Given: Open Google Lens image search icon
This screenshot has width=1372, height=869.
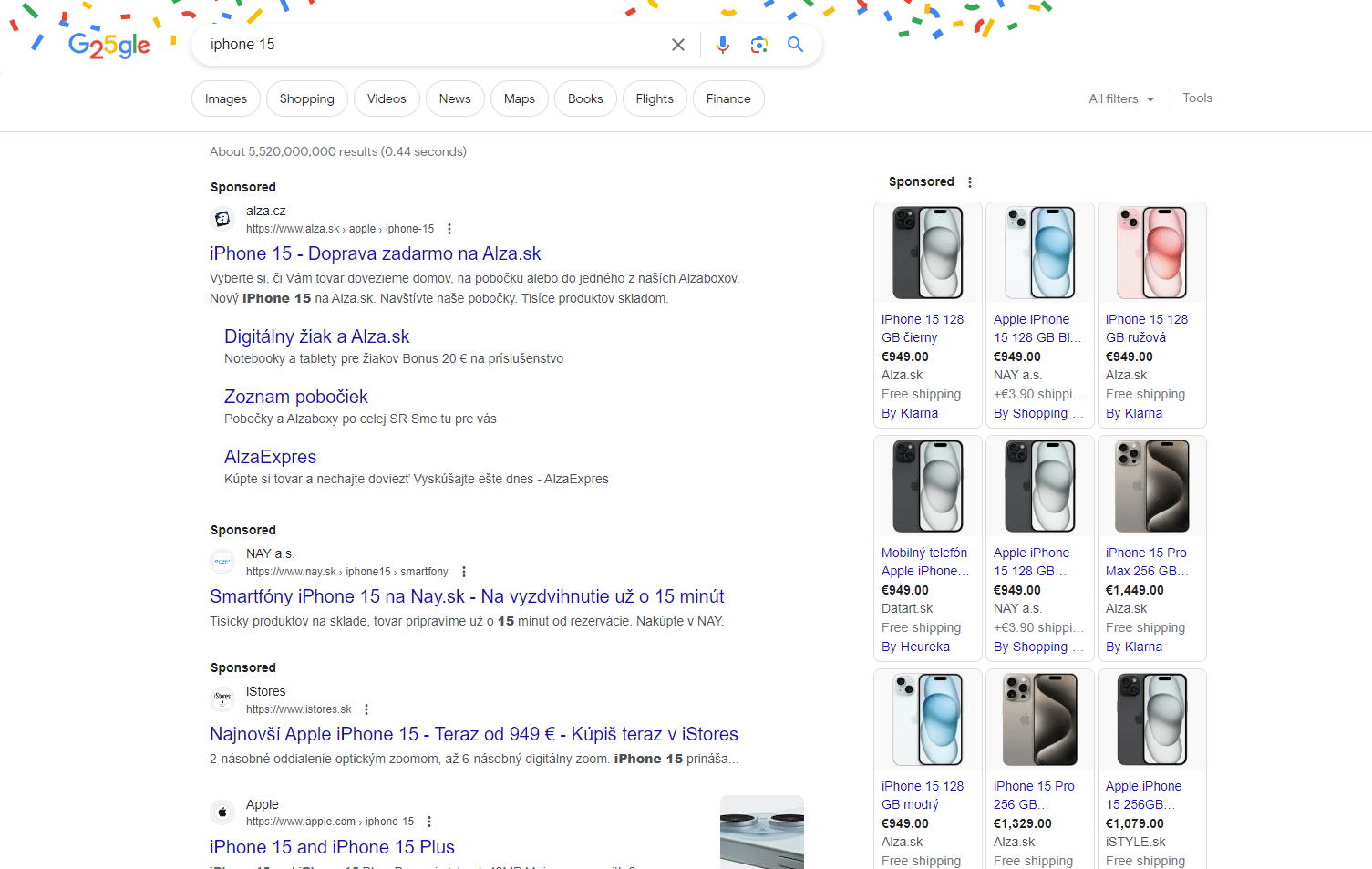Looking at the screenshot, I should tap(758, 45).
